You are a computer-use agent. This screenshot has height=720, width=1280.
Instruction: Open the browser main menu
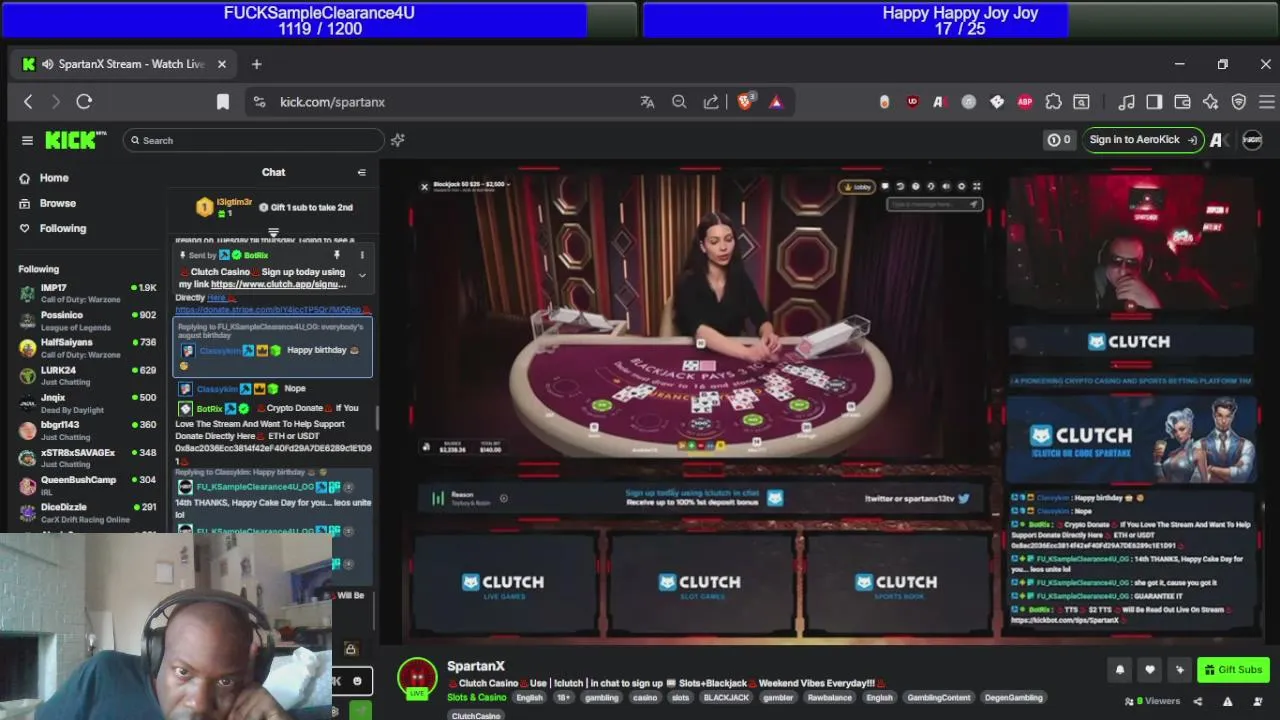[1266, 102]
